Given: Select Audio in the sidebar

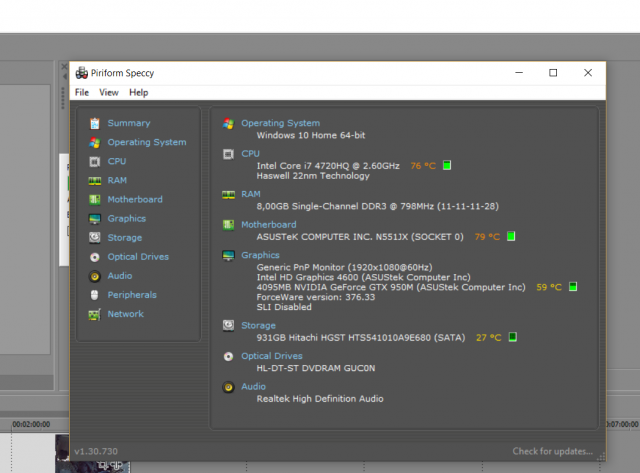Looking at the screenshot, I should (x=120, y=276).
